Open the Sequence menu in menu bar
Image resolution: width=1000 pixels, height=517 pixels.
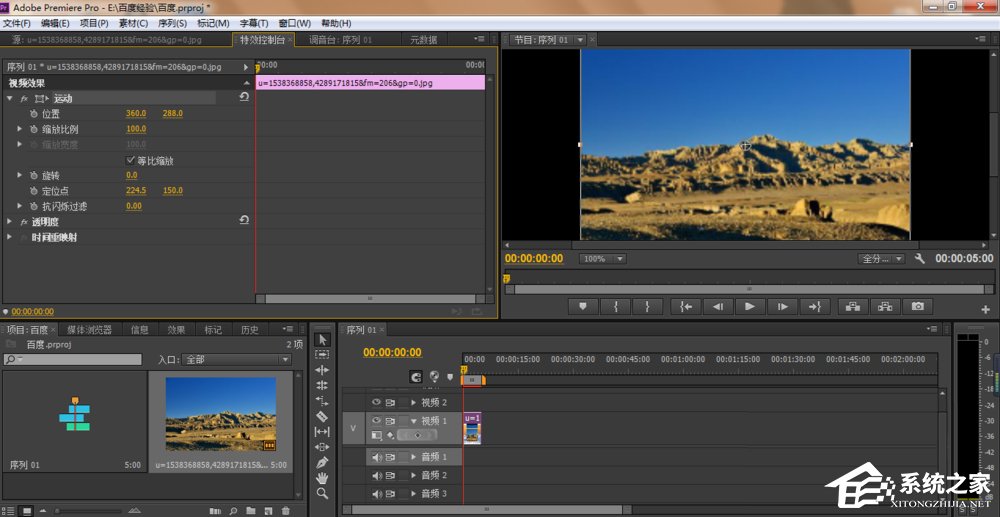tap(174, 23)
